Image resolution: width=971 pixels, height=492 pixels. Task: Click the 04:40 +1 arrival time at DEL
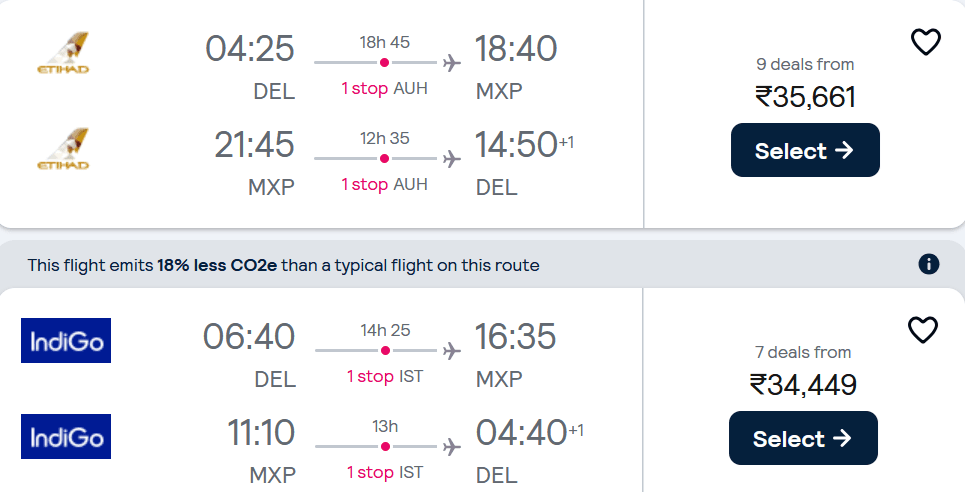pos(529,433)
